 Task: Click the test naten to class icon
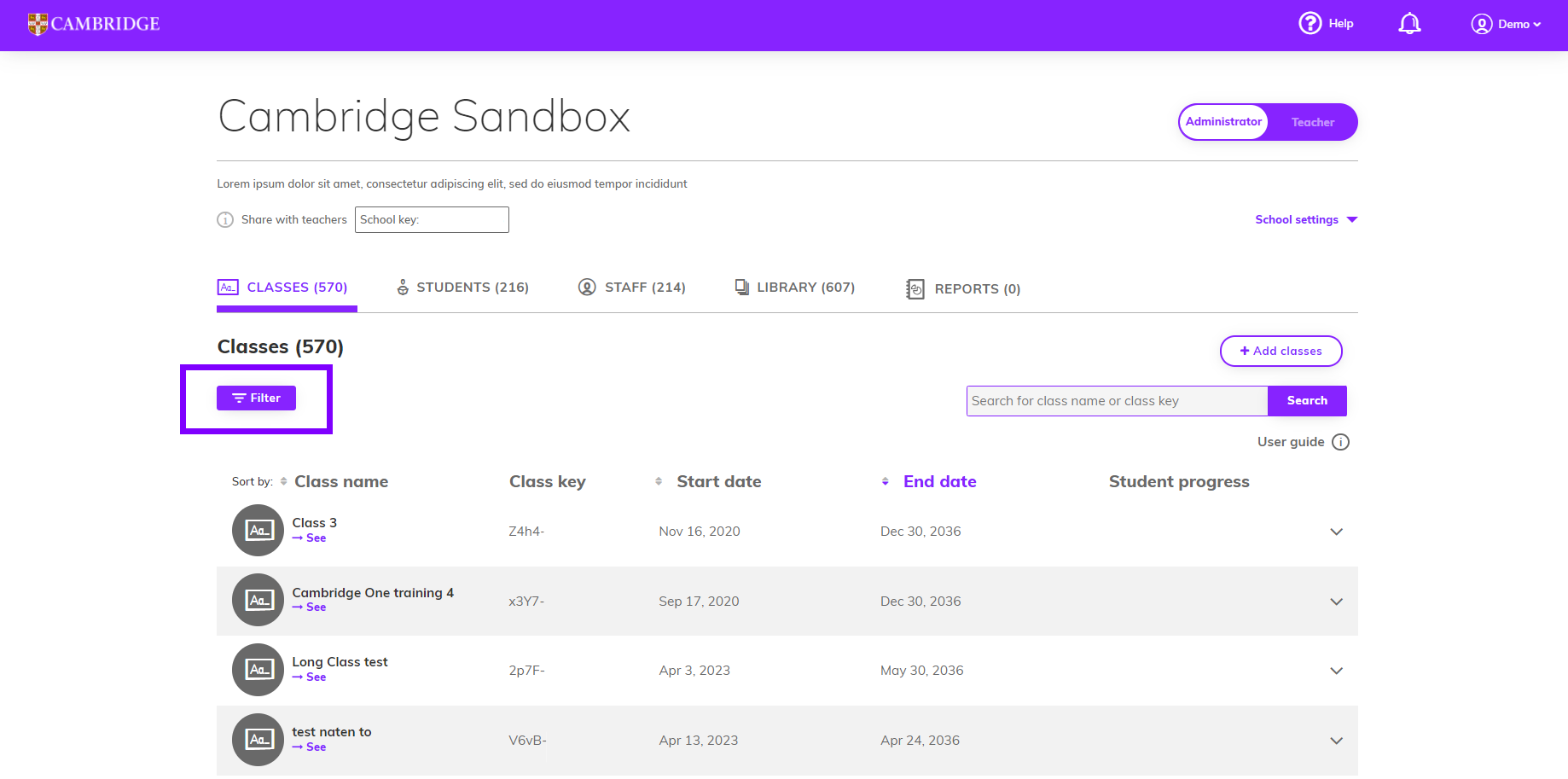coord(258,740)
